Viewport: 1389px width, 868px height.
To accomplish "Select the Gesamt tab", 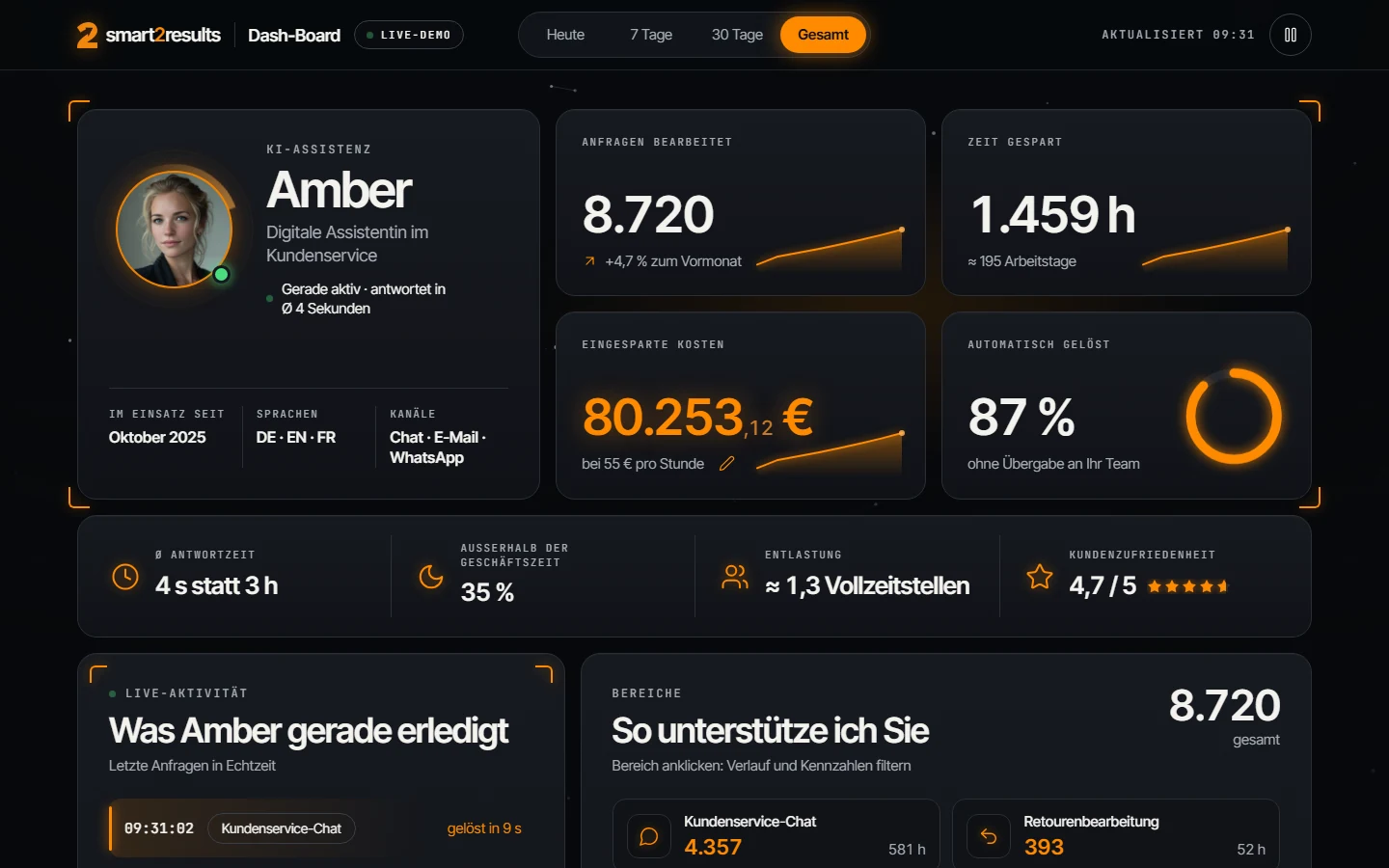I will (x=823, y=35).
